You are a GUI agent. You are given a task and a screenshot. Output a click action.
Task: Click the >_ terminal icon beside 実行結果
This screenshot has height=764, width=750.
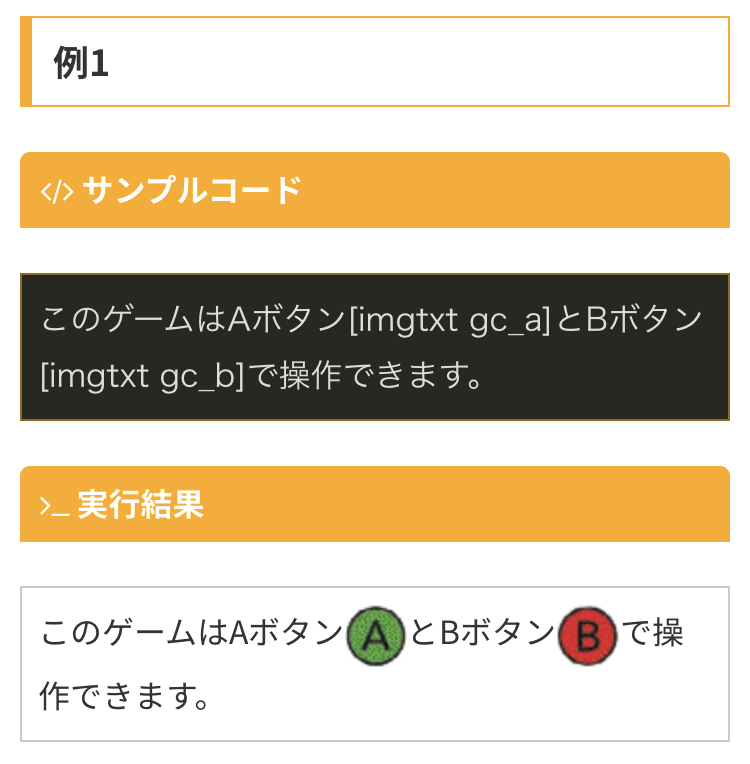pyautogui.click(x=55, y=506)
